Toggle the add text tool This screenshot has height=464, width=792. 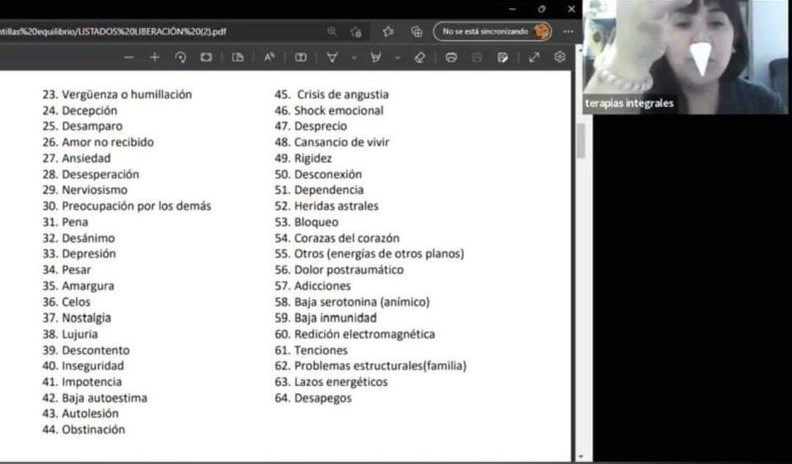click(300, 58)
